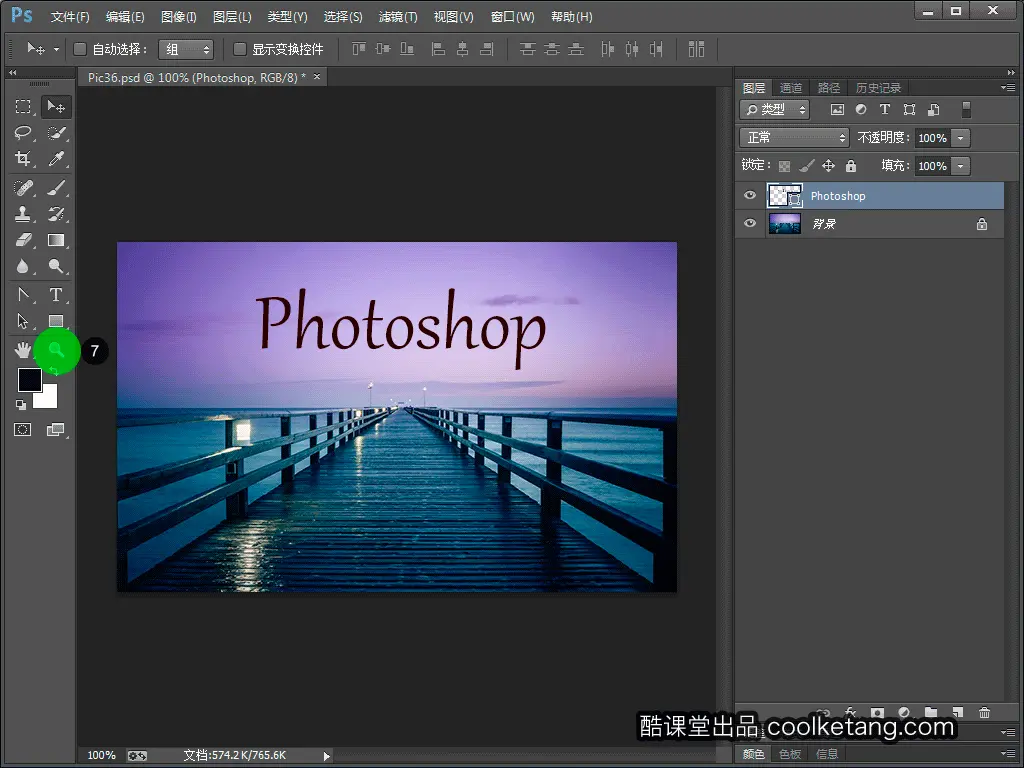
Task: Click the Eraser tool
Action: coord(23,240)
